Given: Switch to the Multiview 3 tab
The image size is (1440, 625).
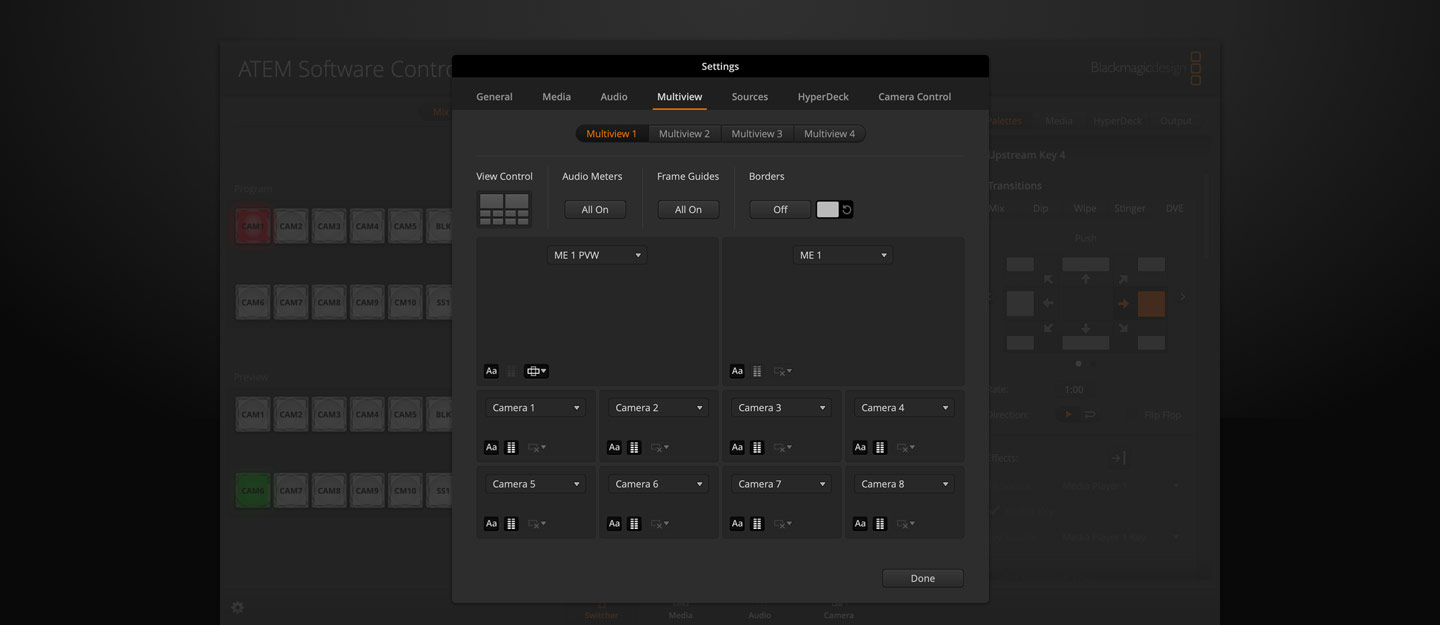Looking at the screenshot, I should pyautogui.click(x=757, y=133).
